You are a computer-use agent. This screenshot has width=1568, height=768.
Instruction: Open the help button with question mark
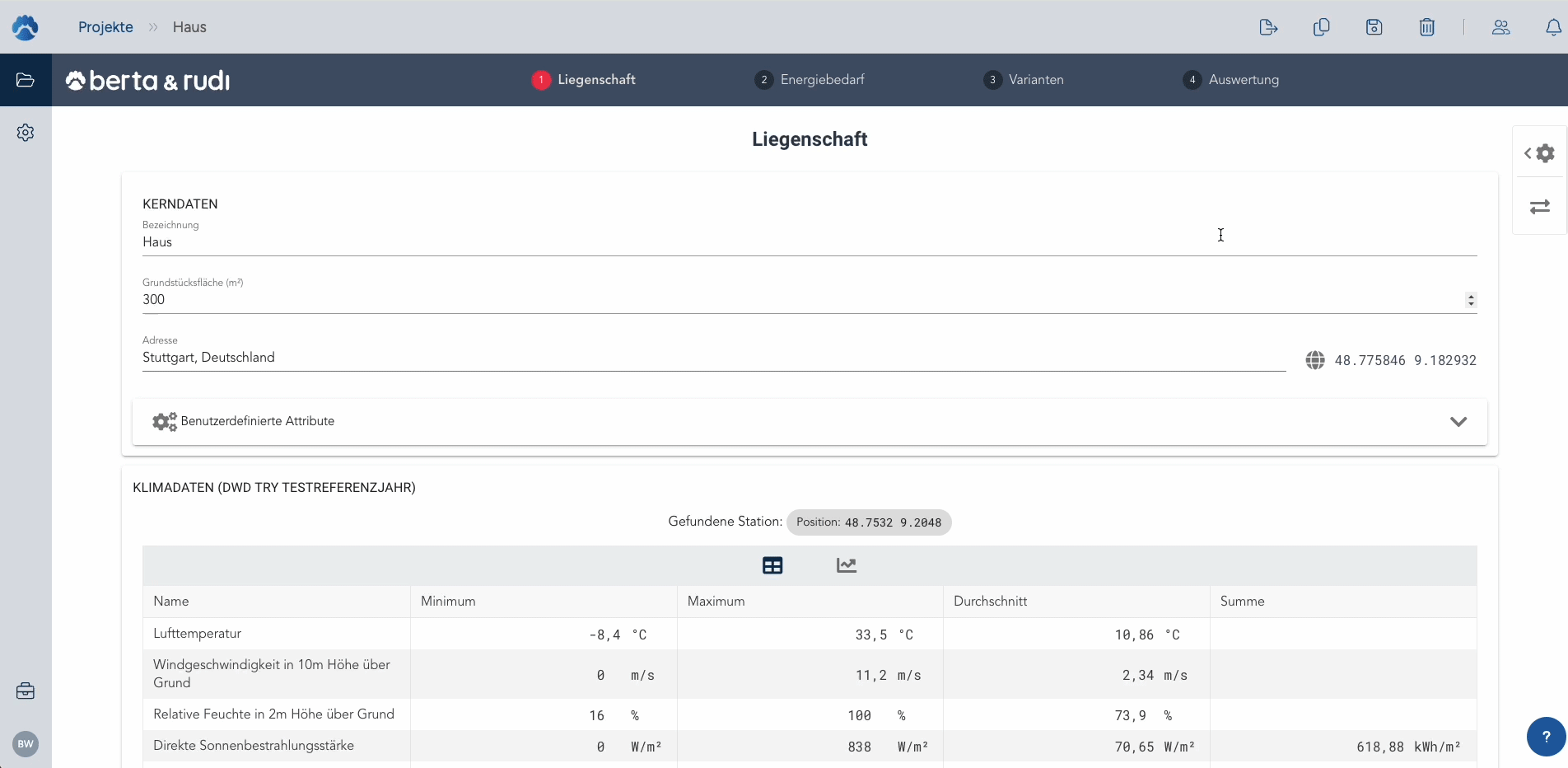1546,737
